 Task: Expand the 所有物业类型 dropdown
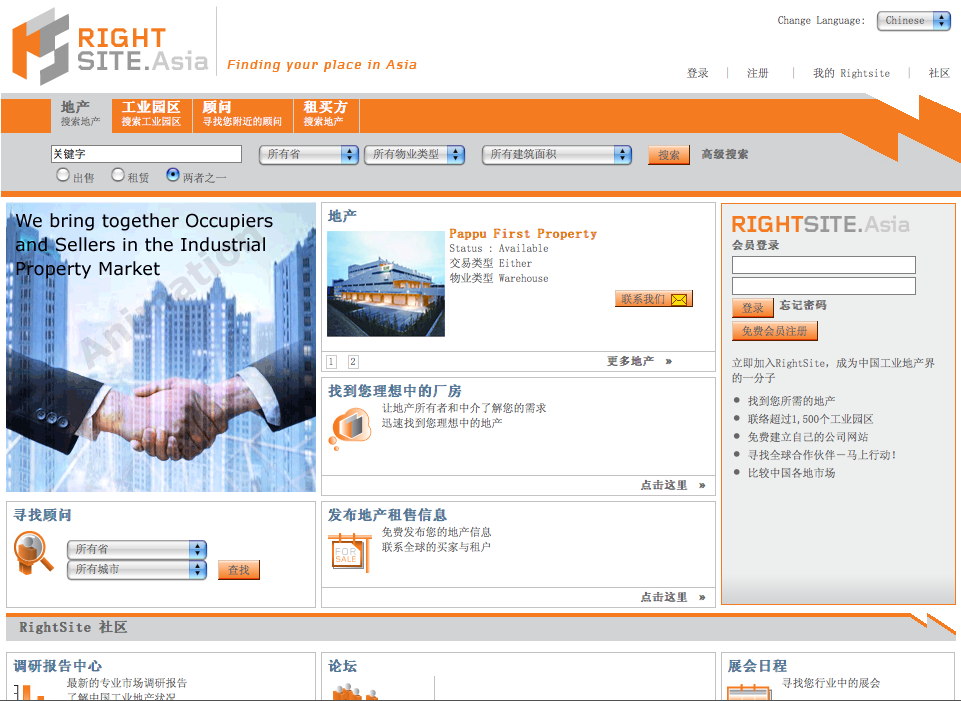coord(414,155)
